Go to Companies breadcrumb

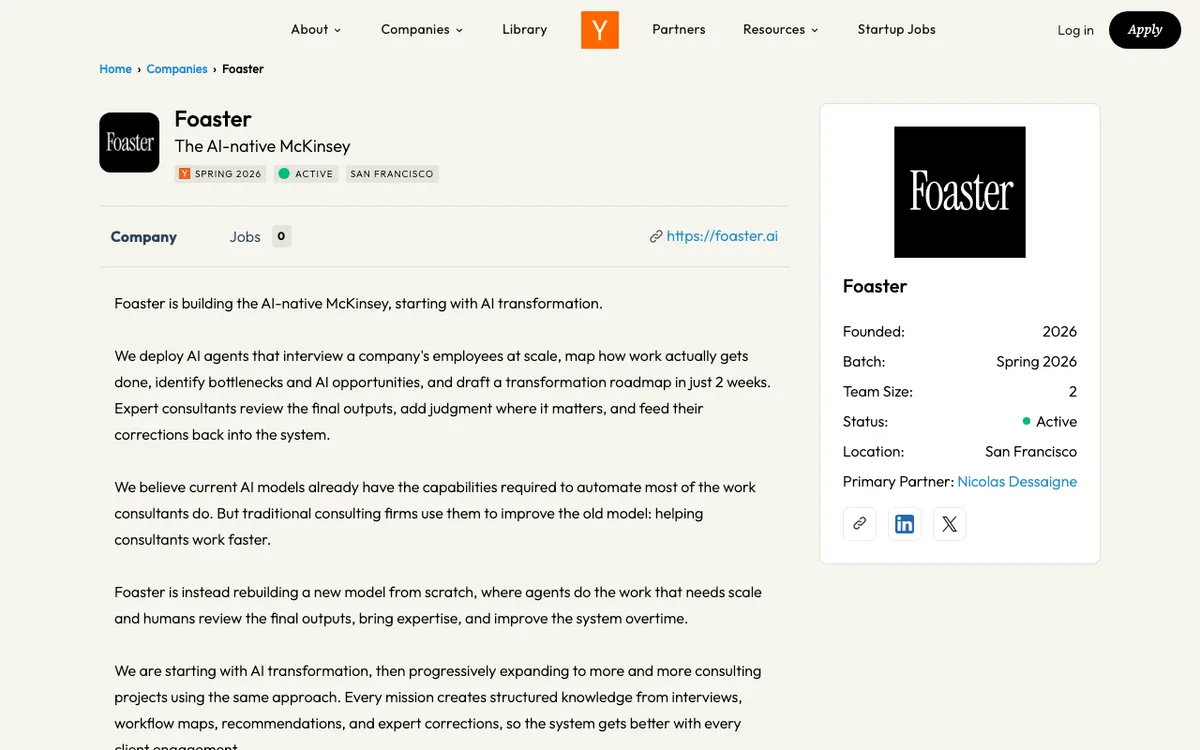177,69
